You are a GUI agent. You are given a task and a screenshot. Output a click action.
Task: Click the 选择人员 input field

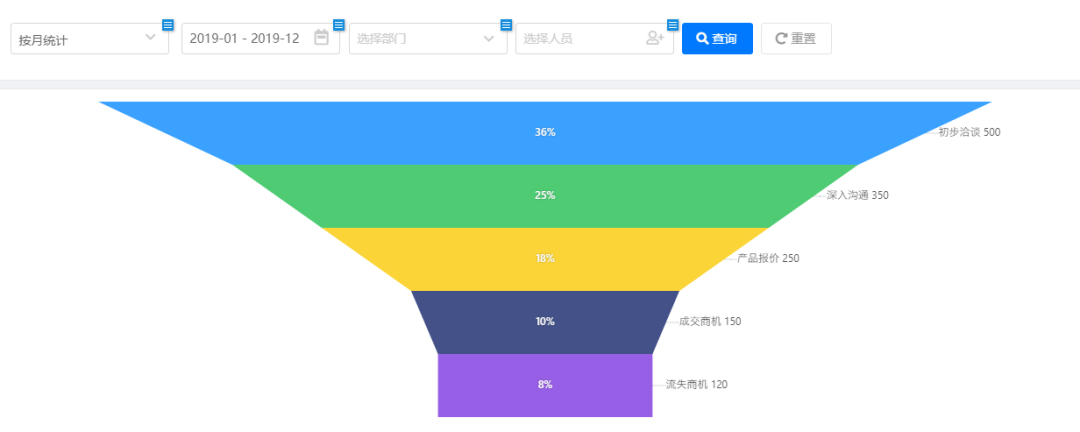578,39
